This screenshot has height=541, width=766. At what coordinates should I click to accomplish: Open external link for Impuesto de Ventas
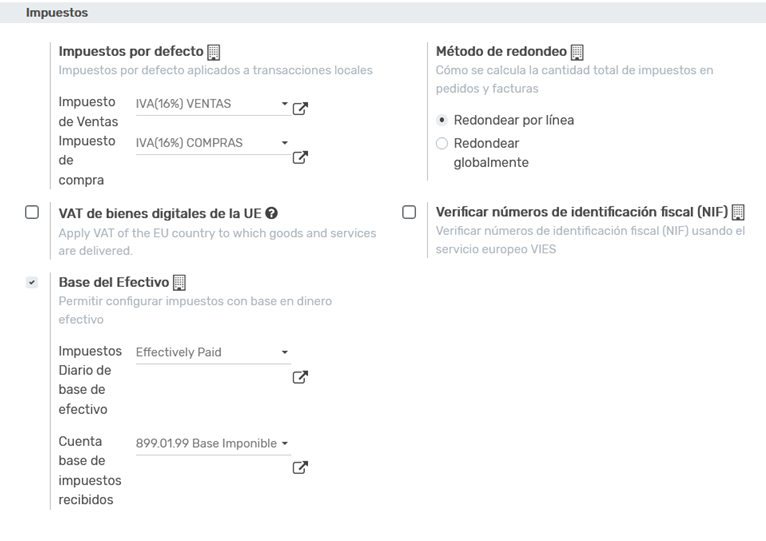[x=300, y=108]
